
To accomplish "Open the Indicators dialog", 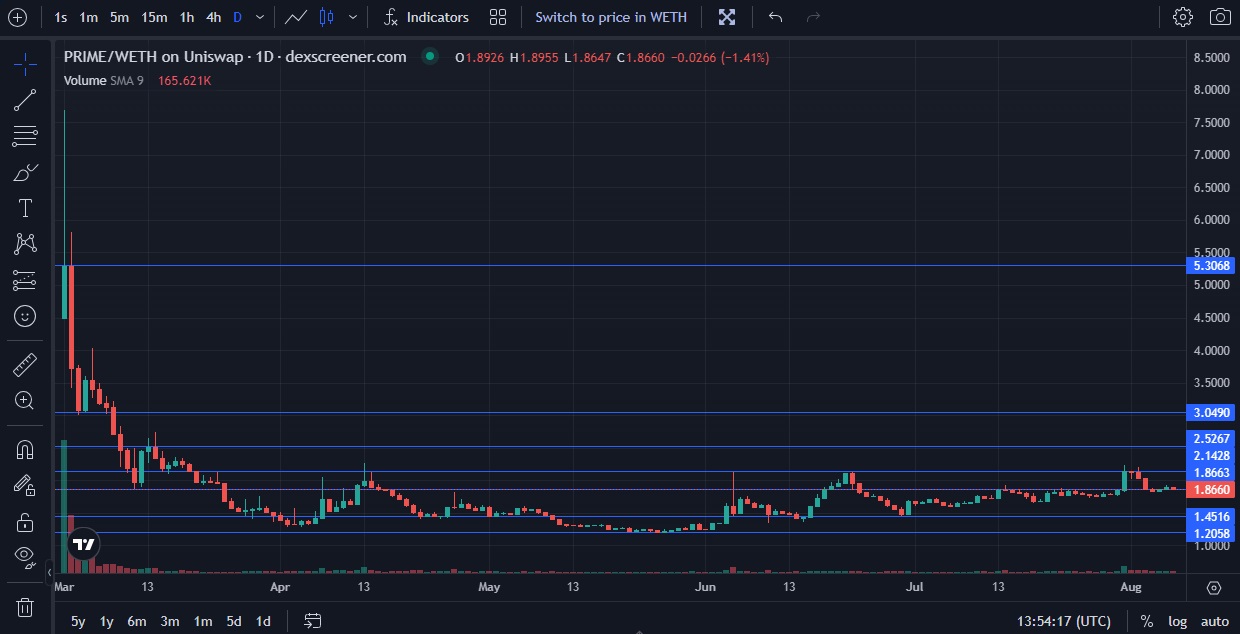I will 426,17.
